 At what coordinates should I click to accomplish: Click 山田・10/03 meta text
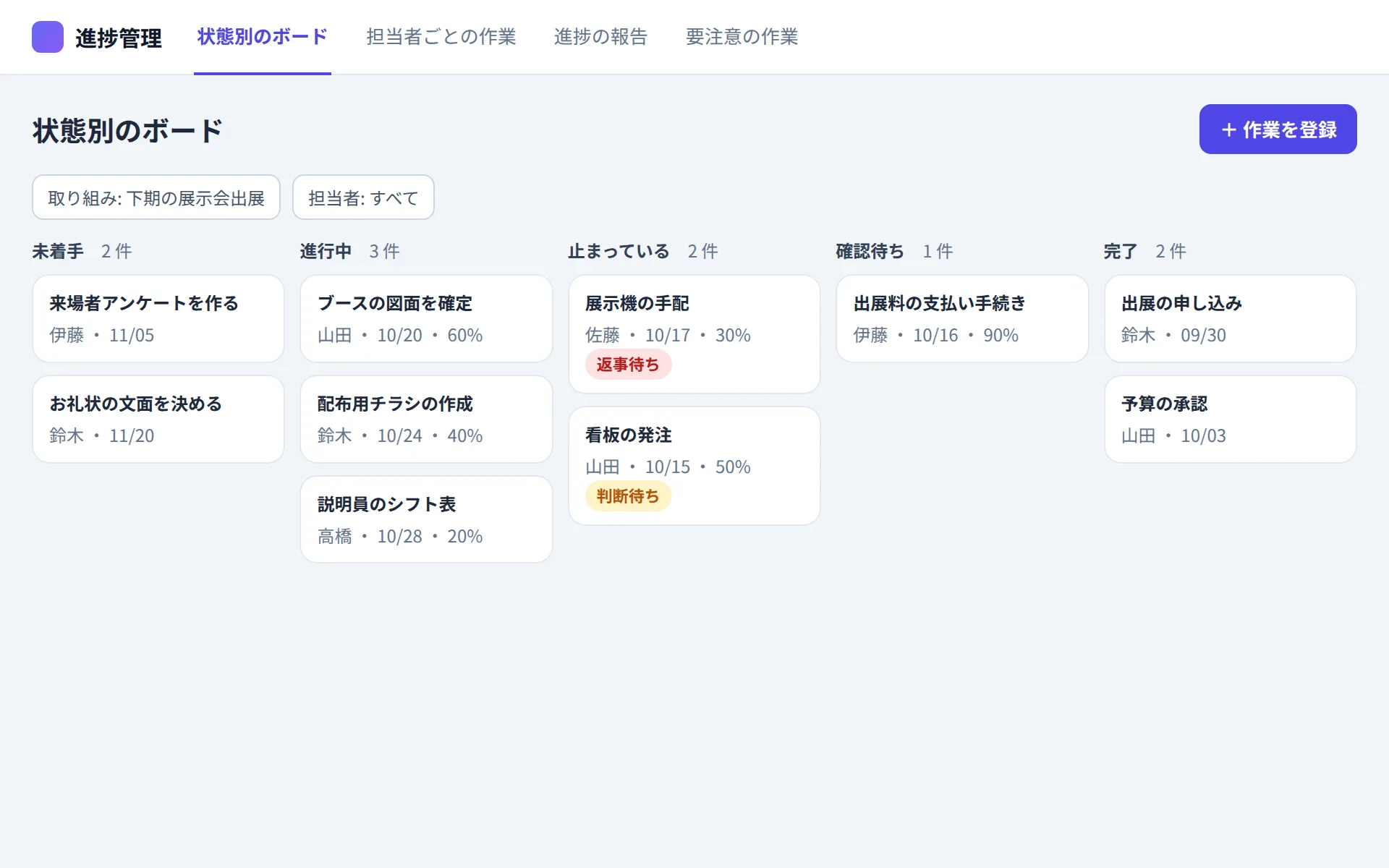coord(1173,435)
